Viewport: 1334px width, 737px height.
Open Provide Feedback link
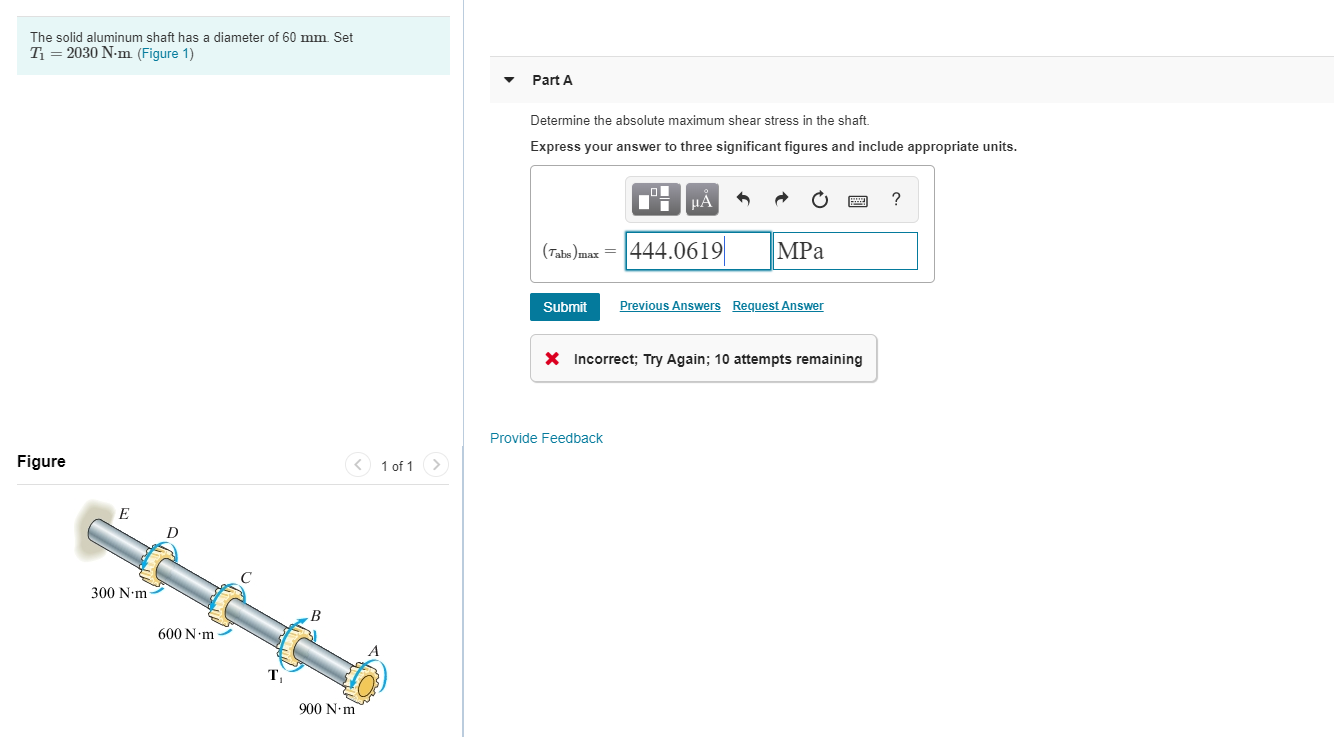546,438
